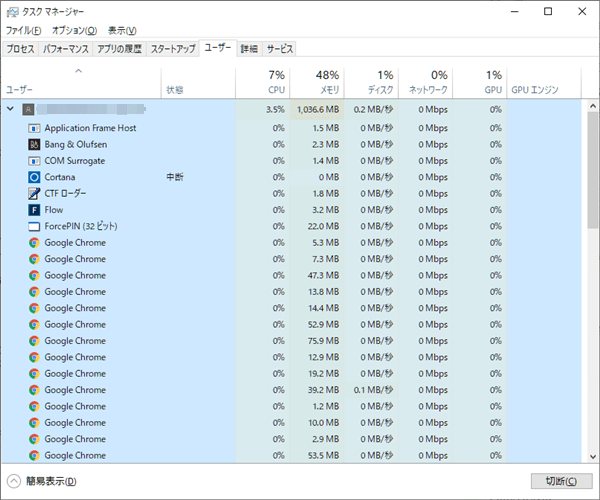Click Chrome icon on the 1.2 MB row
Viewport: 600px width, 500px height.
(x=34, y=406)
